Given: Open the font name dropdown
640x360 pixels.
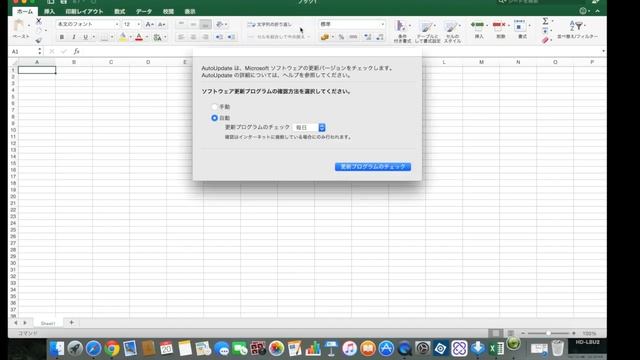Looking at the screenshot, I should pyautogui.click(x=116, y=24).
